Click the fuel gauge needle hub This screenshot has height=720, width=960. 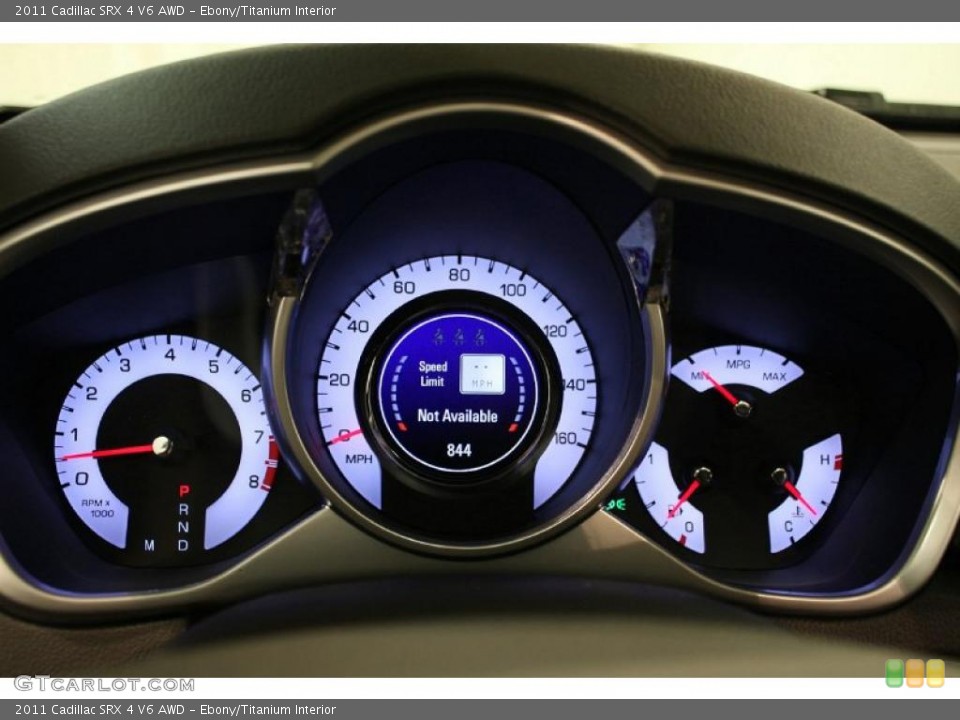703,474
